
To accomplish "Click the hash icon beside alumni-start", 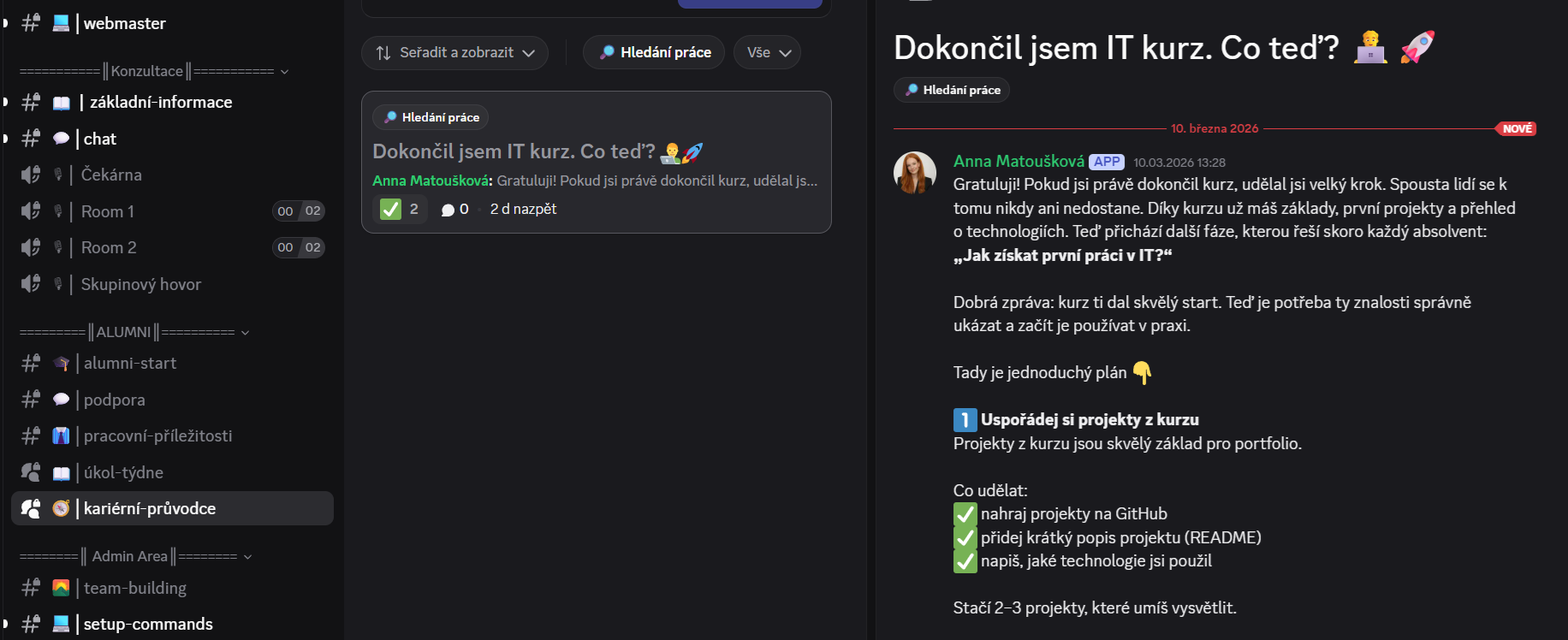I will [31, 364].
